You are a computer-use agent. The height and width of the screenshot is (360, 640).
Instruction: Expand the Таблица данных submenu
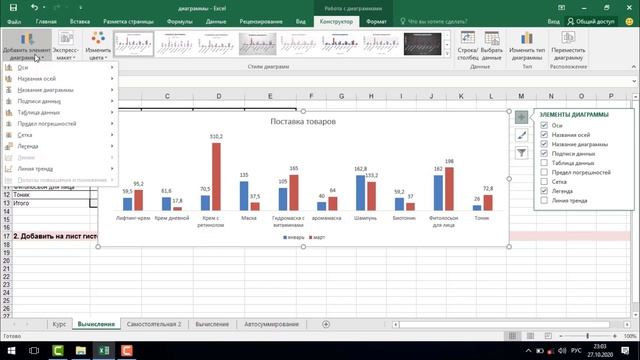point(60,112)
